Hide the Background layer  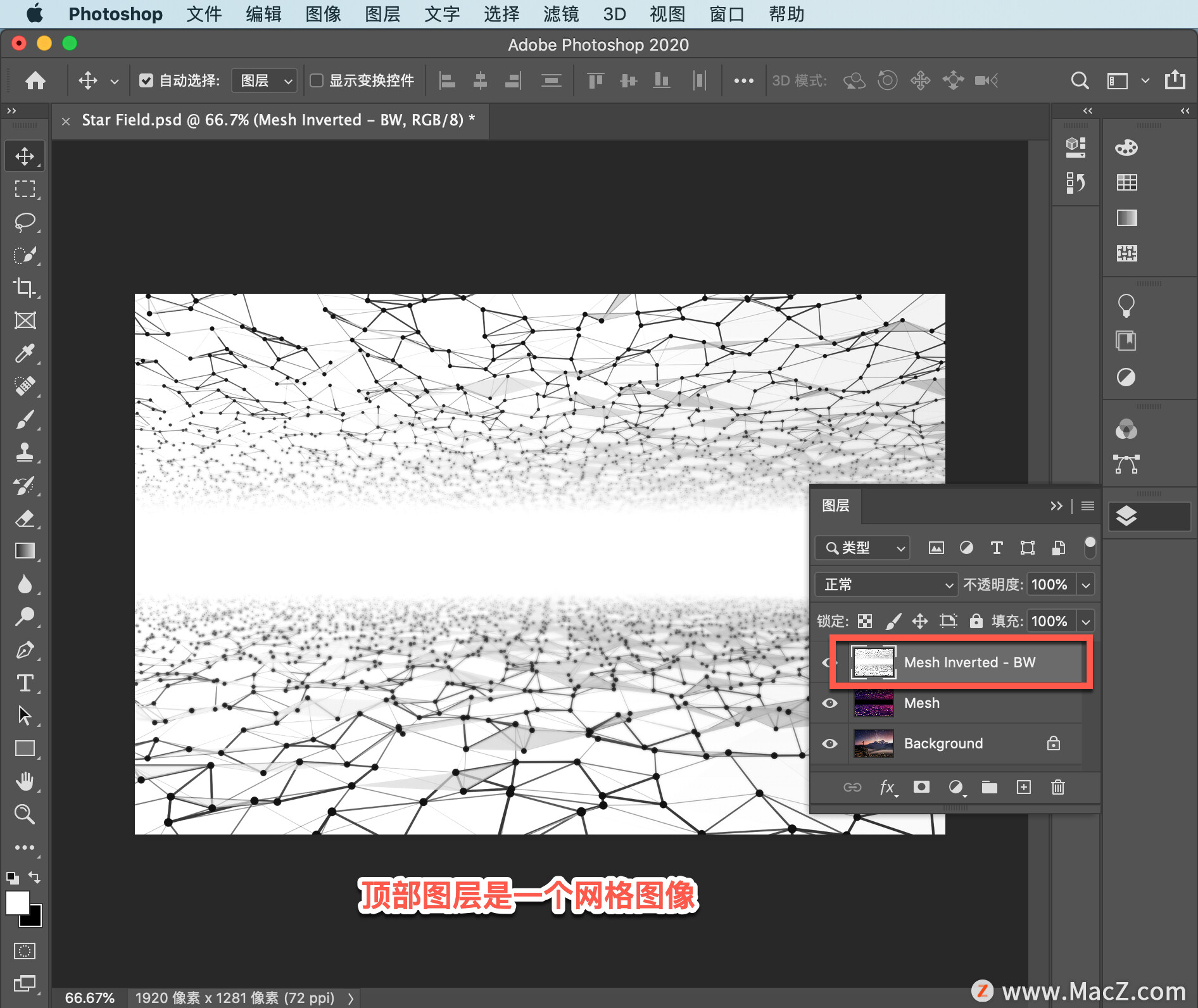[x=829, y=743]
